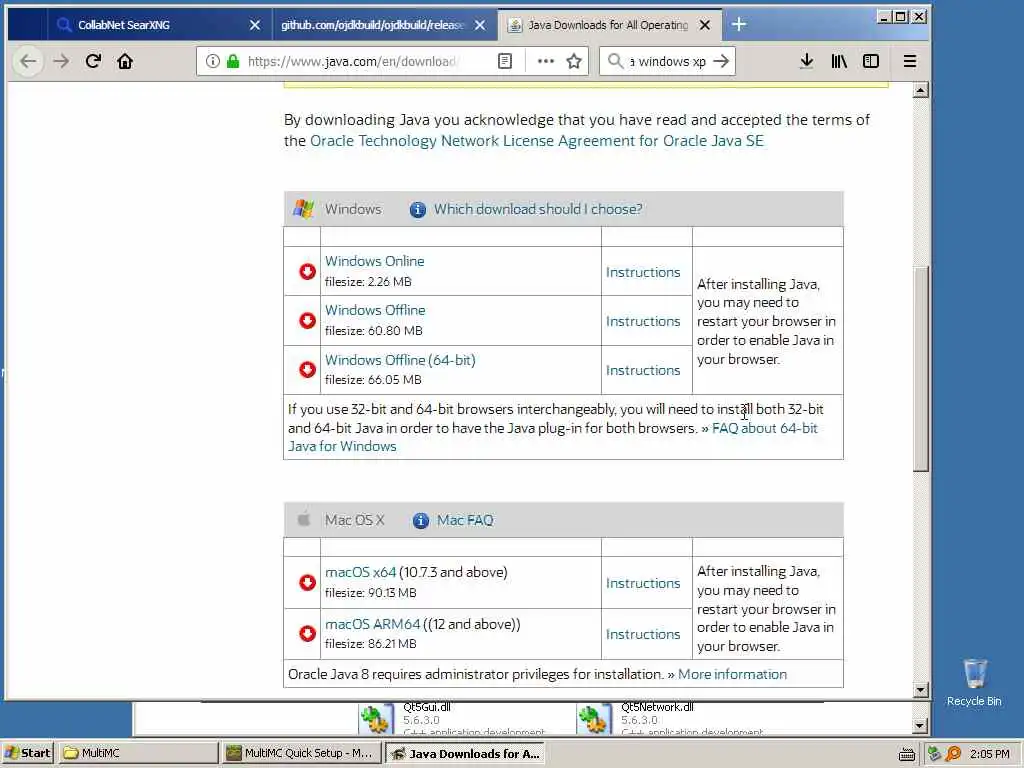
Task: Open Instructions link for macOS ARM64
Action: pos(643,634)
